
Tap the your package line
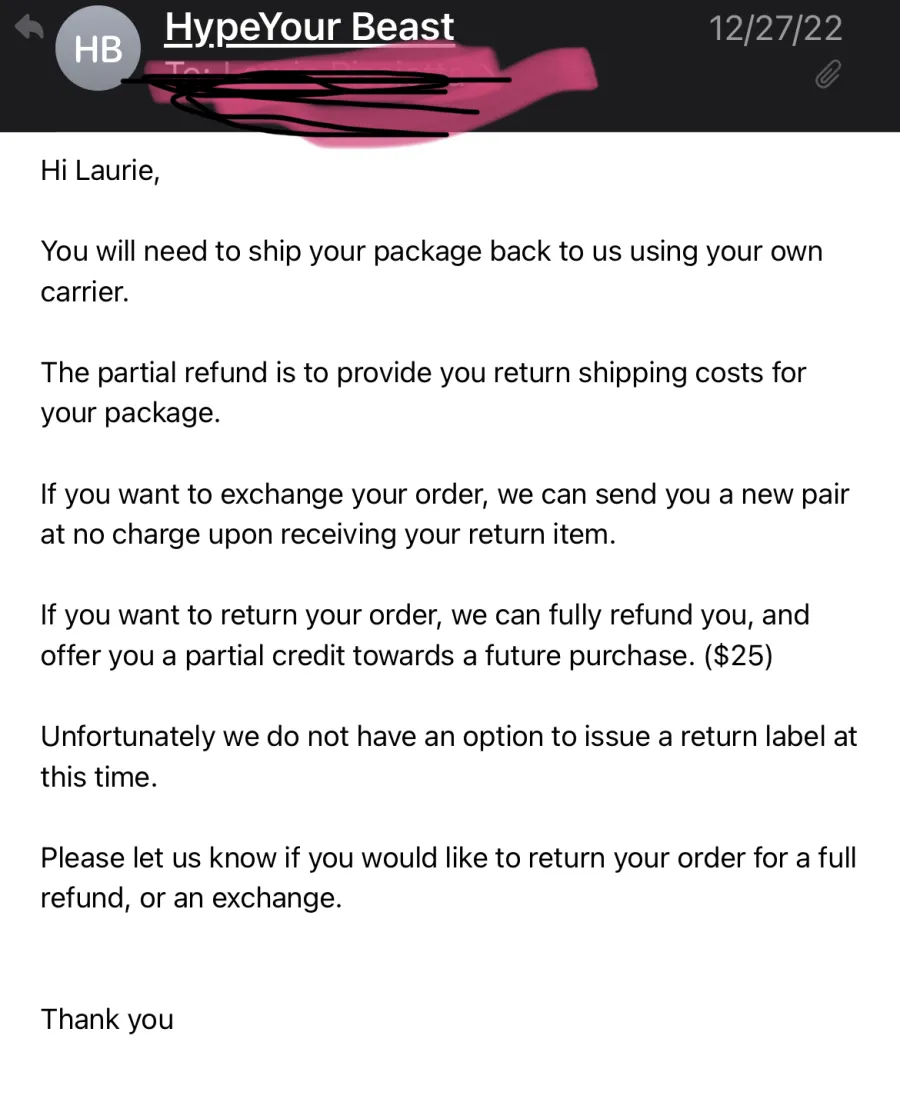pos(130,413)
